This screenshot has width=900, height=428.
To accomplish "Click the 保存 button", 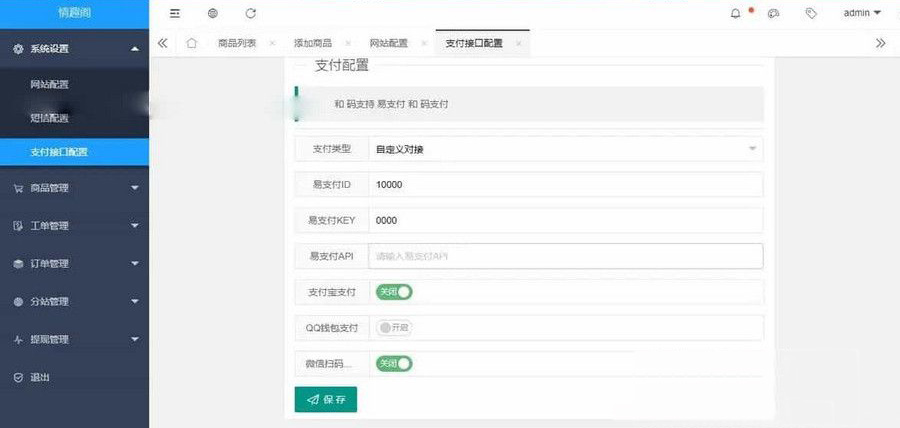I will coord(326,399).
